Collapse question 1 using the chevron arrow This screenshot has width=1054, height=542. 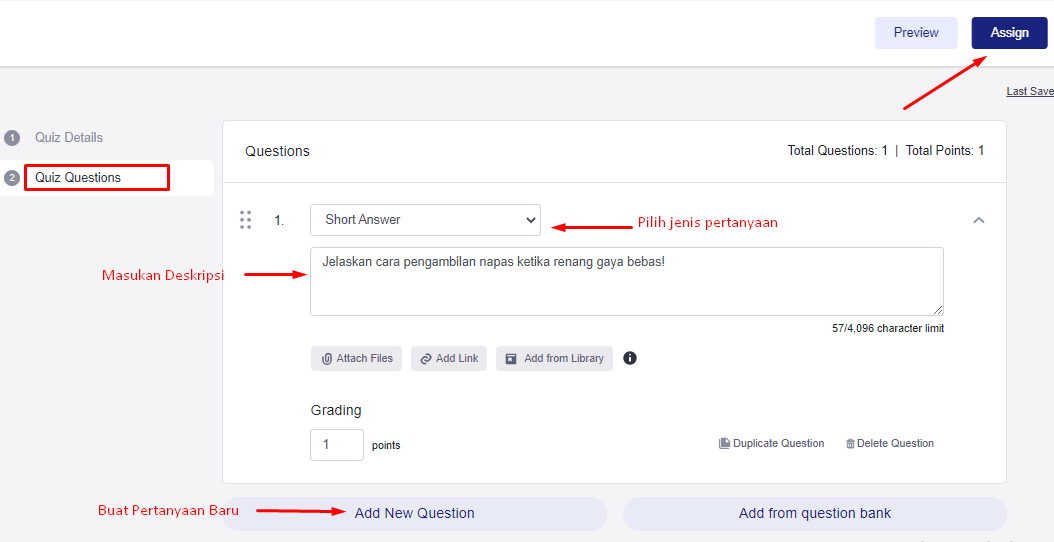pyautogui.click(x=979, y=220)
